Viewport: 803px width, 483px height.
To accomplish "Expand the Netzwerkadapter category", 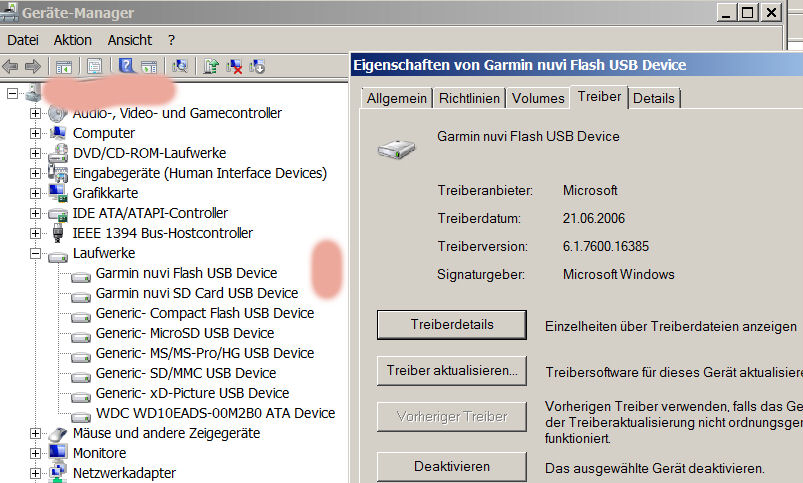I will coord(35,473).
